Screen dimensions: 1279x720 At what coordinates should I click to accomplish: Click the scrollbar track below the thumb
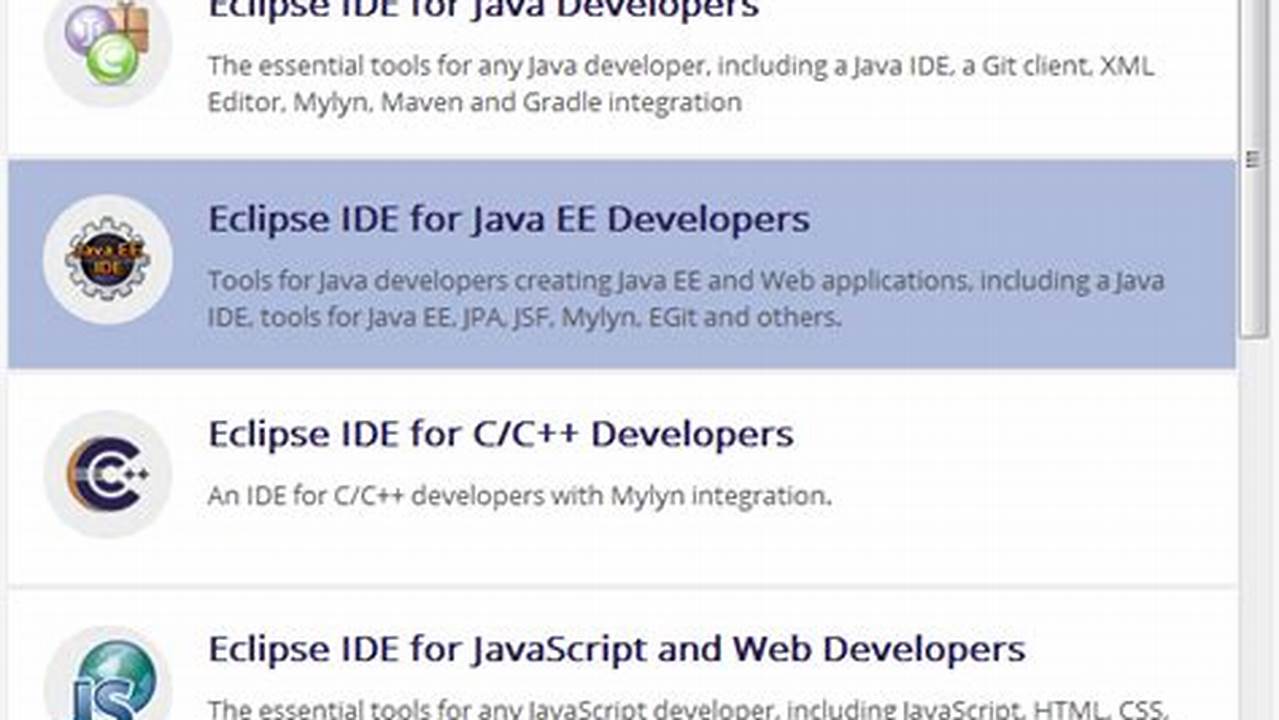[x=1253, y=500]
